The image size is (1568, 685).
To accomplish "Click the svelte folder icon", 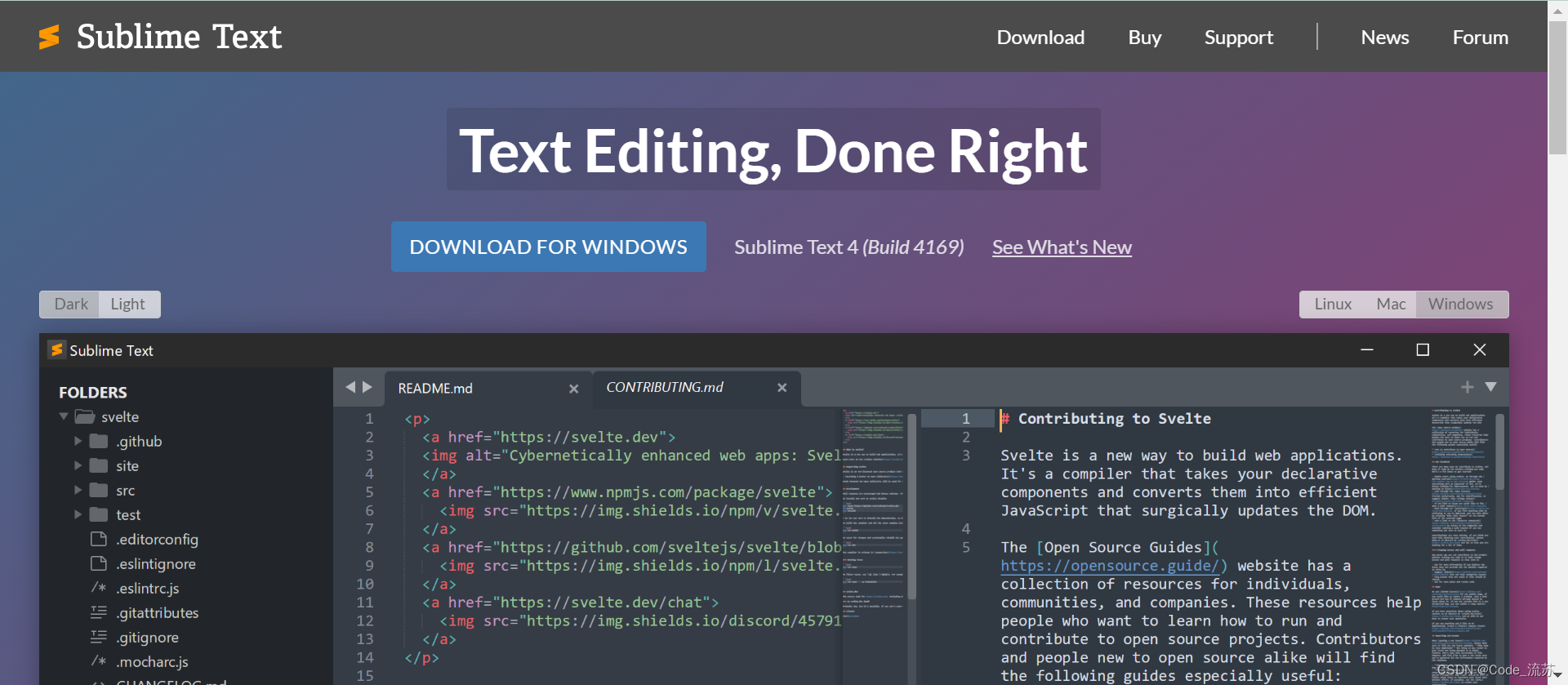I will click(x=85, y=416).
